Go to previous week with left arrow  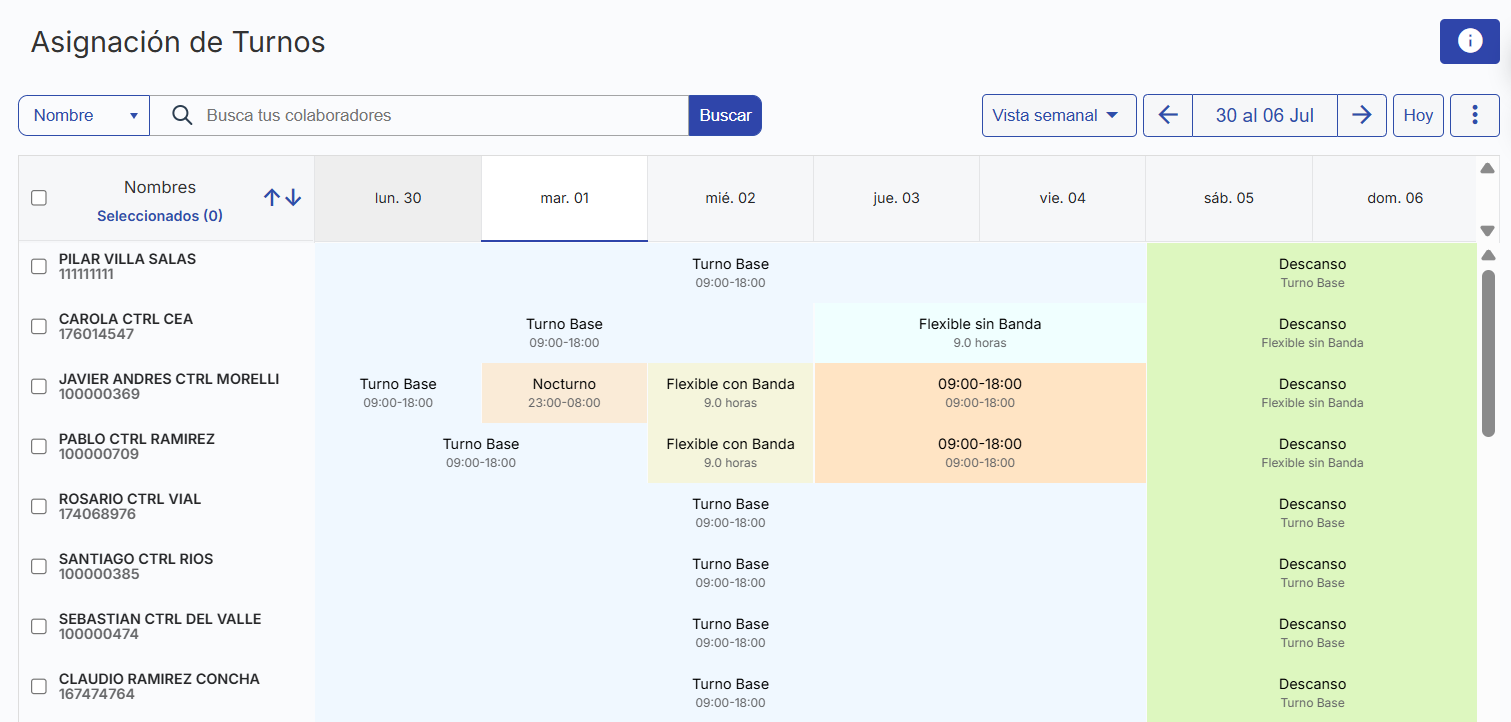1167,115
